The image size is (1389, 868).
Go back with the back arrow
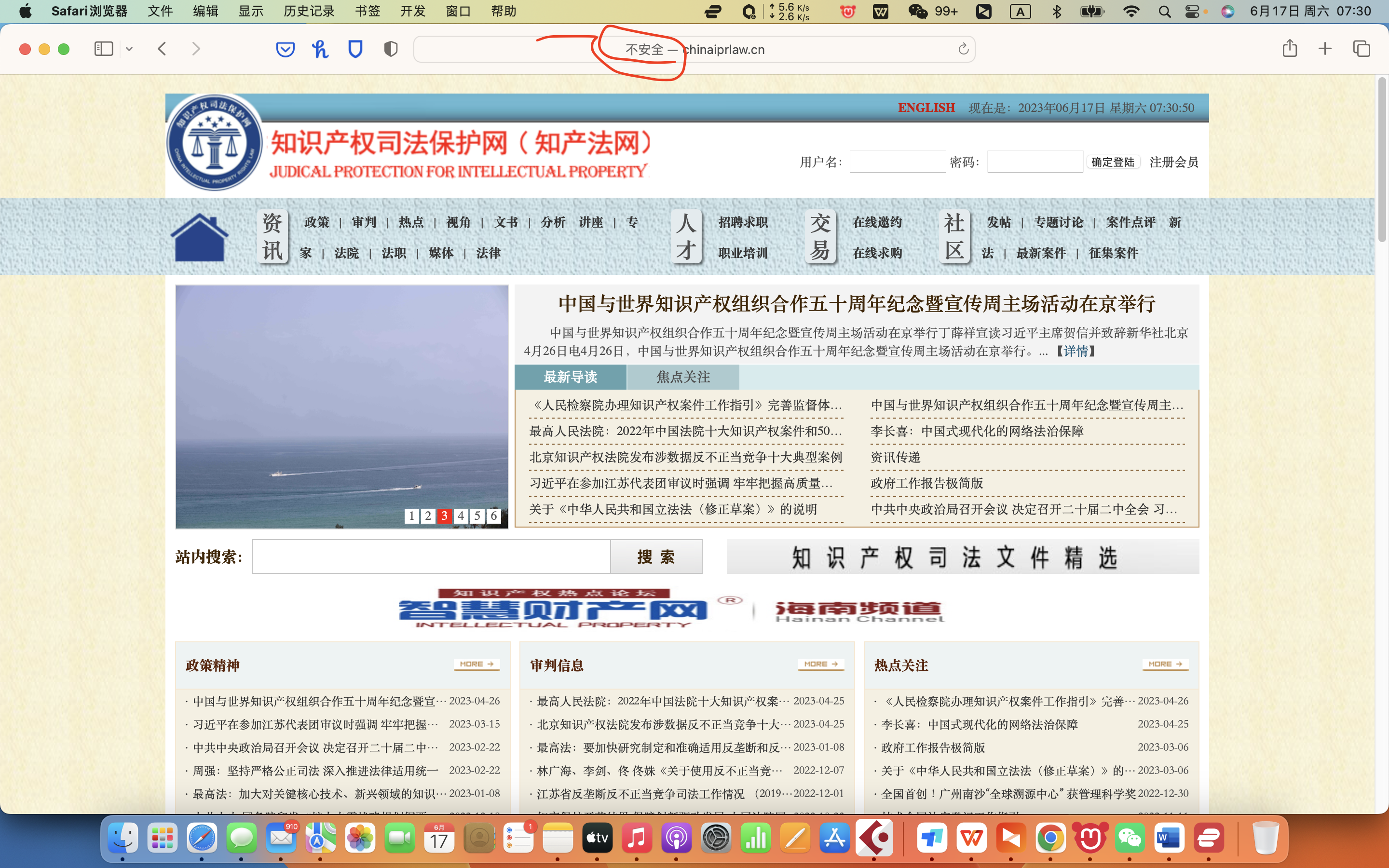click(162, 49)
